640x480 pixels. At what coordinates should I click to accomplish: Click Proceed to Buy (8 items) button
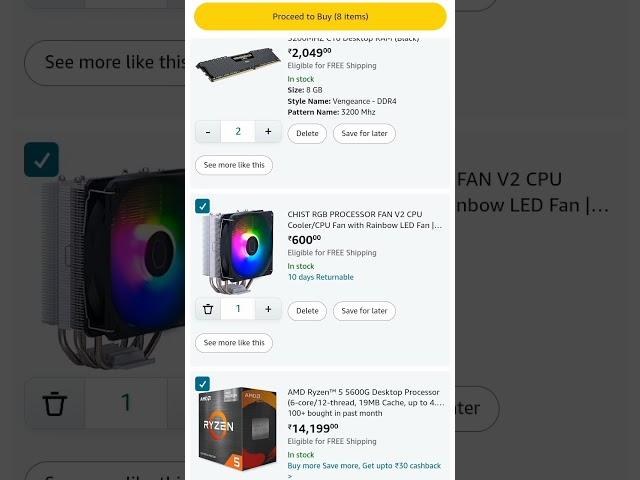click(320, 17)
